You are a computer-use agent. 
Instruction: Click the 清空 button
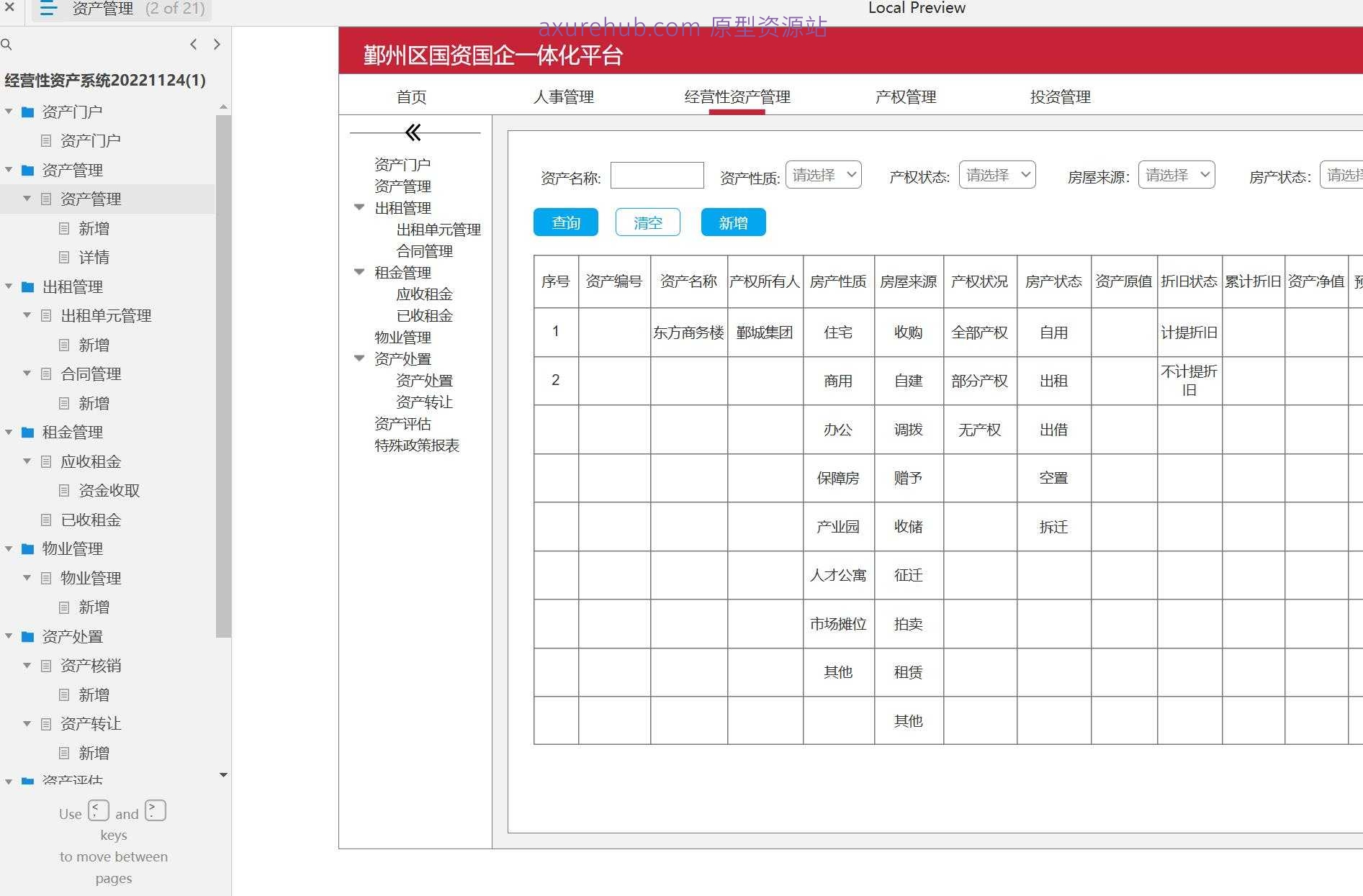point(648,222)
